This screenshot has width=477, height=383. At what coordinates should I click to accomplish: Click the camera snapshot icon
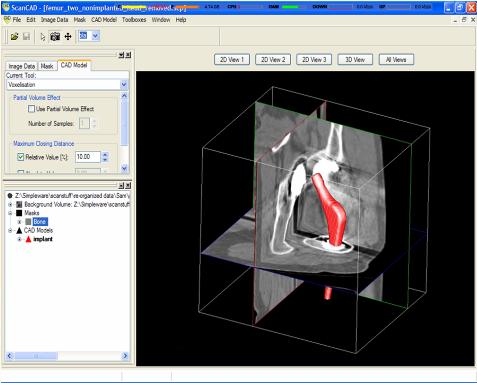point(55,36)
